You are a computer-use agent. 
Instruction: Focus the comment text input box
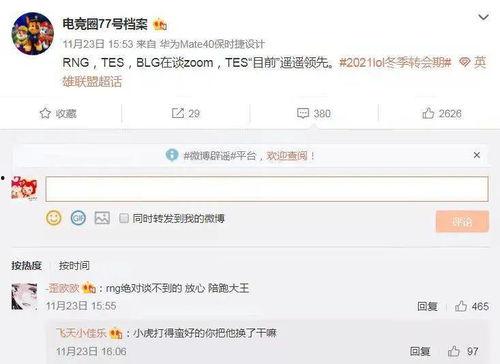(x=267, y=189)
